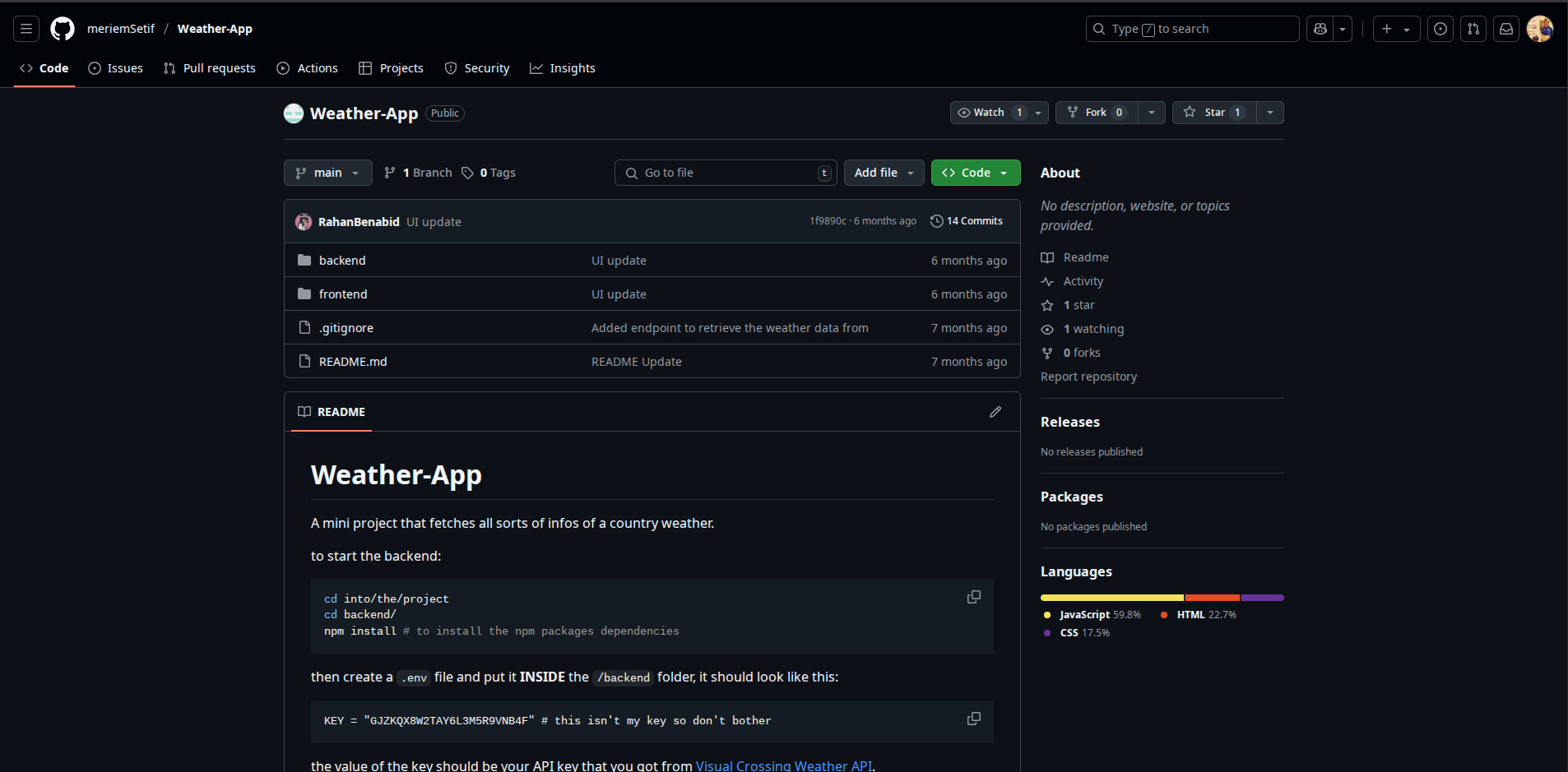1568x772 pixels.
Task: Expand the main branch selector
Action: click(327, 173)
